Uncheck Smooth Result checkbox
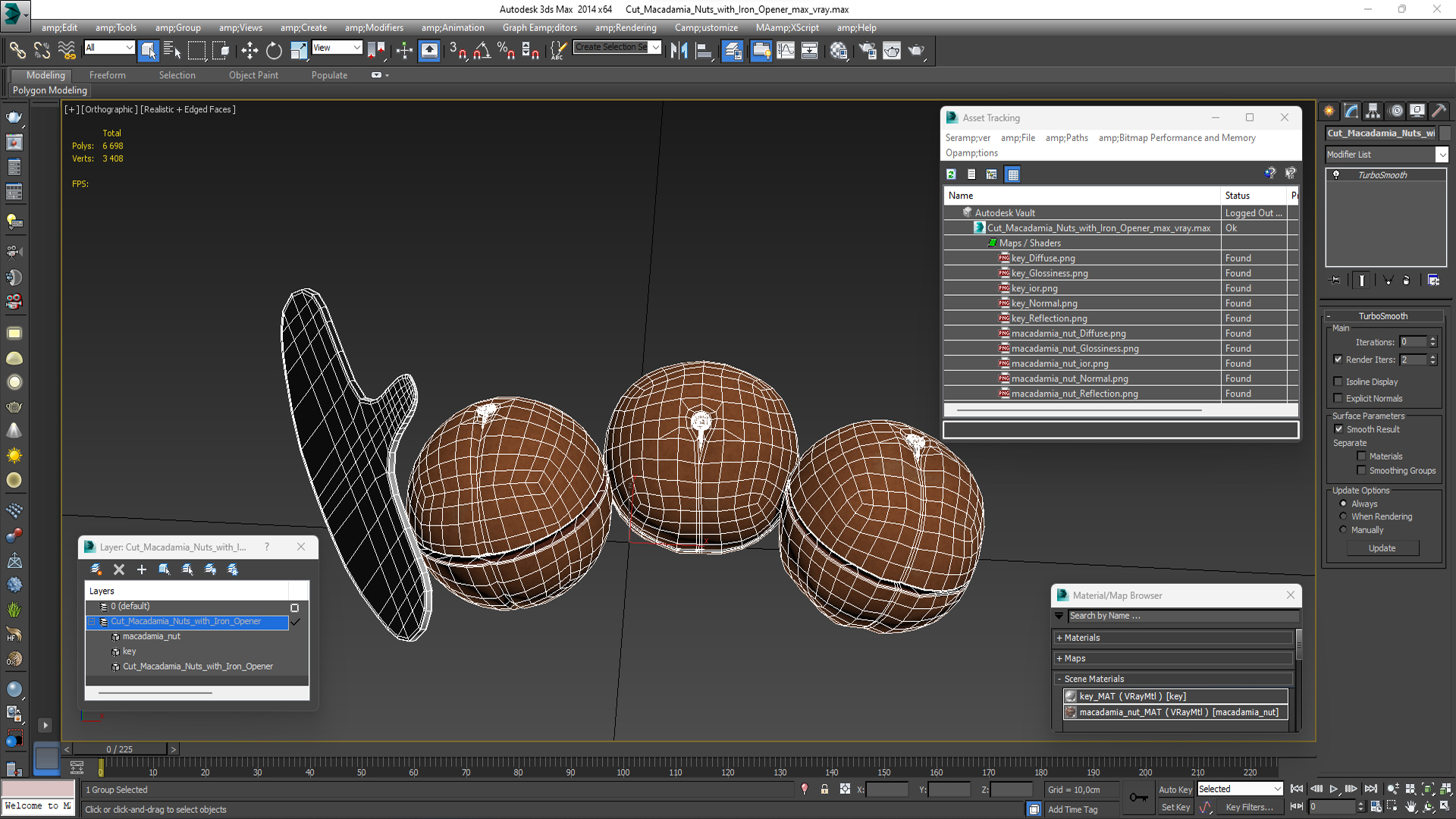Image resolution: width=1456 pixels, height=819 pixels. click(x=1338, y=429)
